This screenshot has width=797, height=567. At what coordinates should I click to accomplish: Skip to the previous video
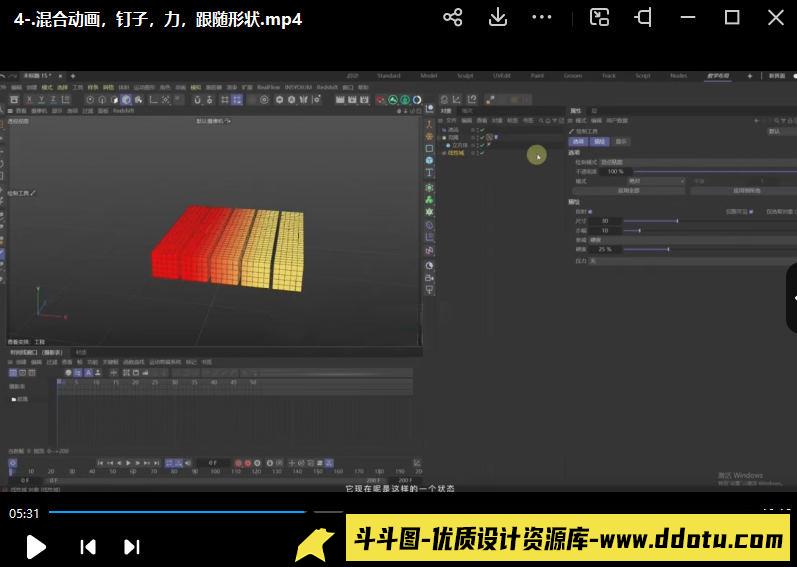tap(88, 547)
